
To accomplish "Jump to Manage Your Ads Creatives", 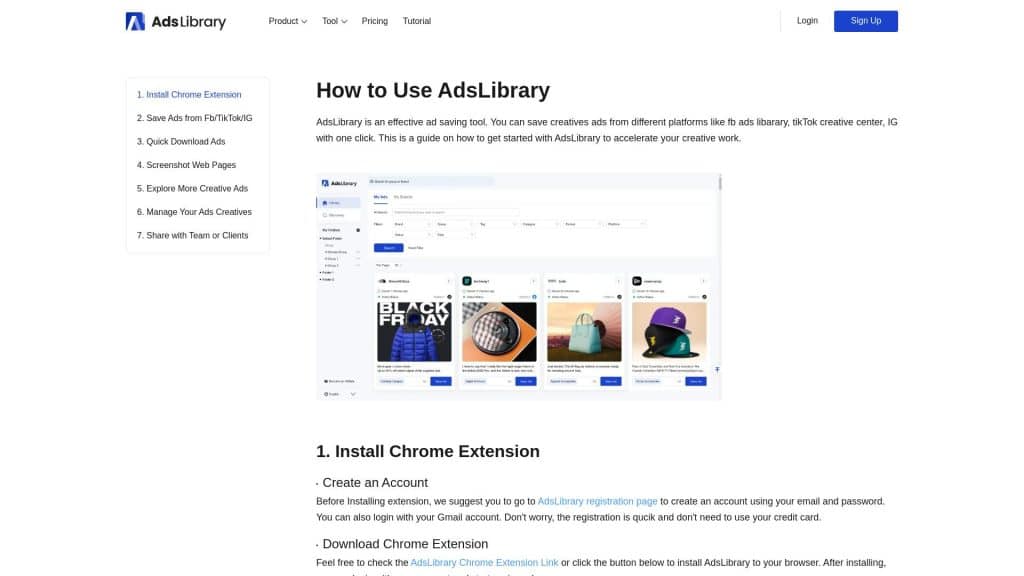I will [194, 212].
